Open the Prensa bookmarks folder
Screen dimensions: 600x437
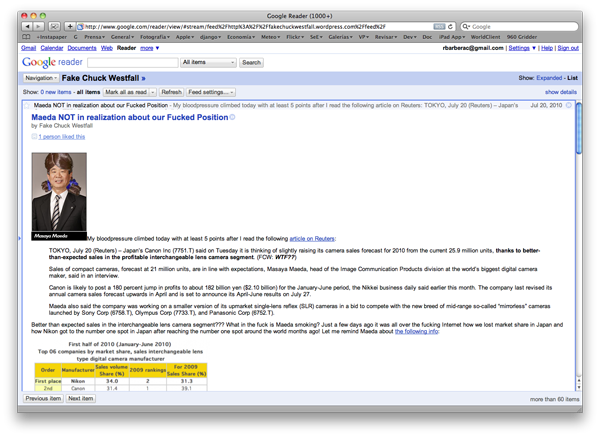pyautogui.click(x=95, y=37)
